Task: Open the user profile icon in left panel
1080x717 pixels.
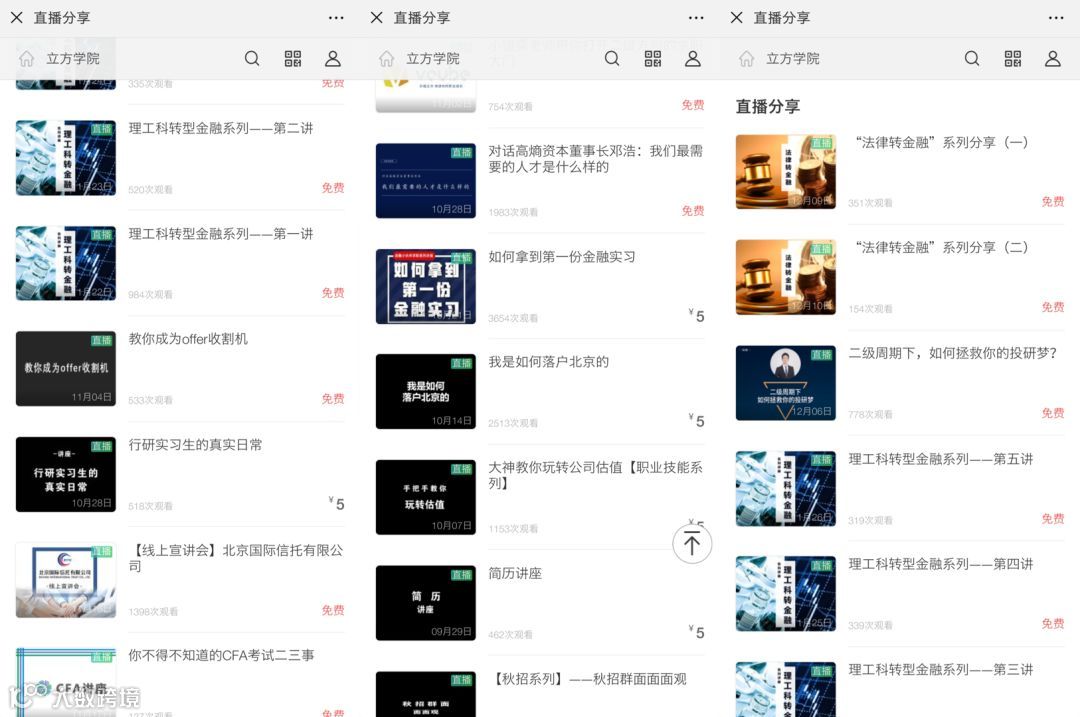Action: (333, 59)
